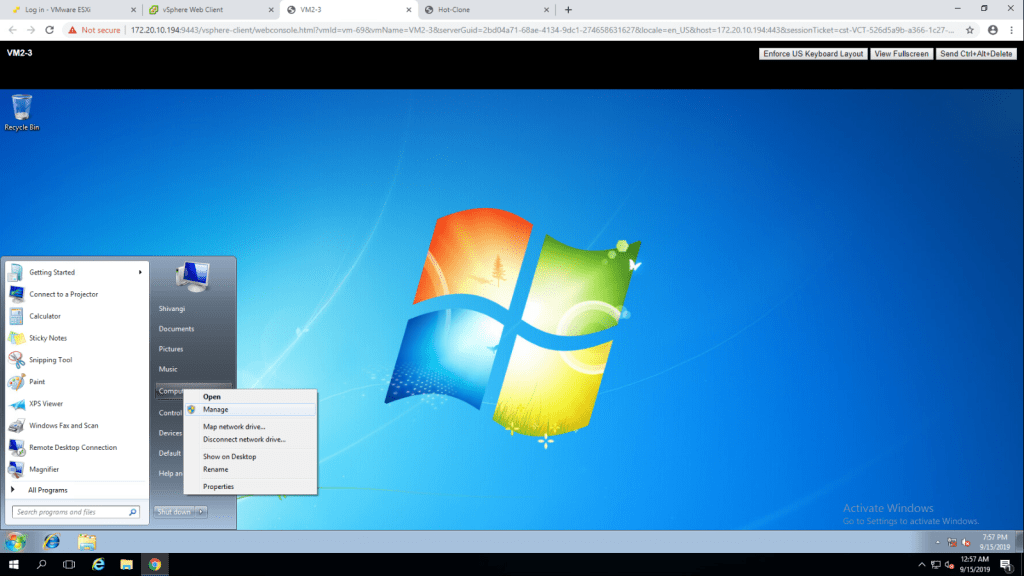Launch Remote Desktop Connection
Screen dimensions: 1024x576
(x=72, y=447)
